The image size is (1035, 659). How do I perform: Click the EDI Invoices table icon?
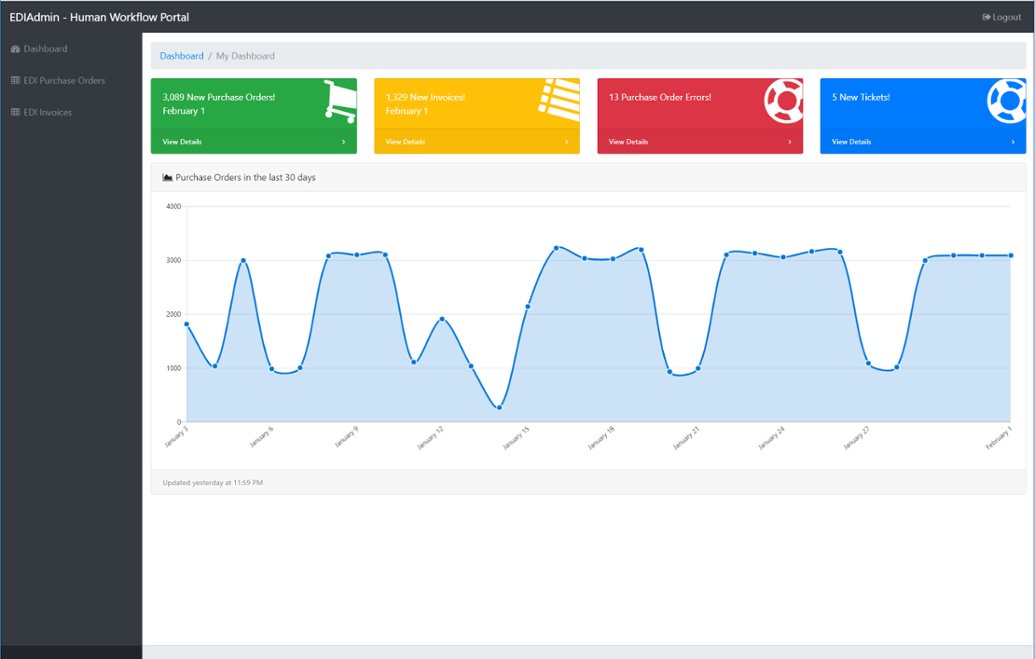[15, 112]
